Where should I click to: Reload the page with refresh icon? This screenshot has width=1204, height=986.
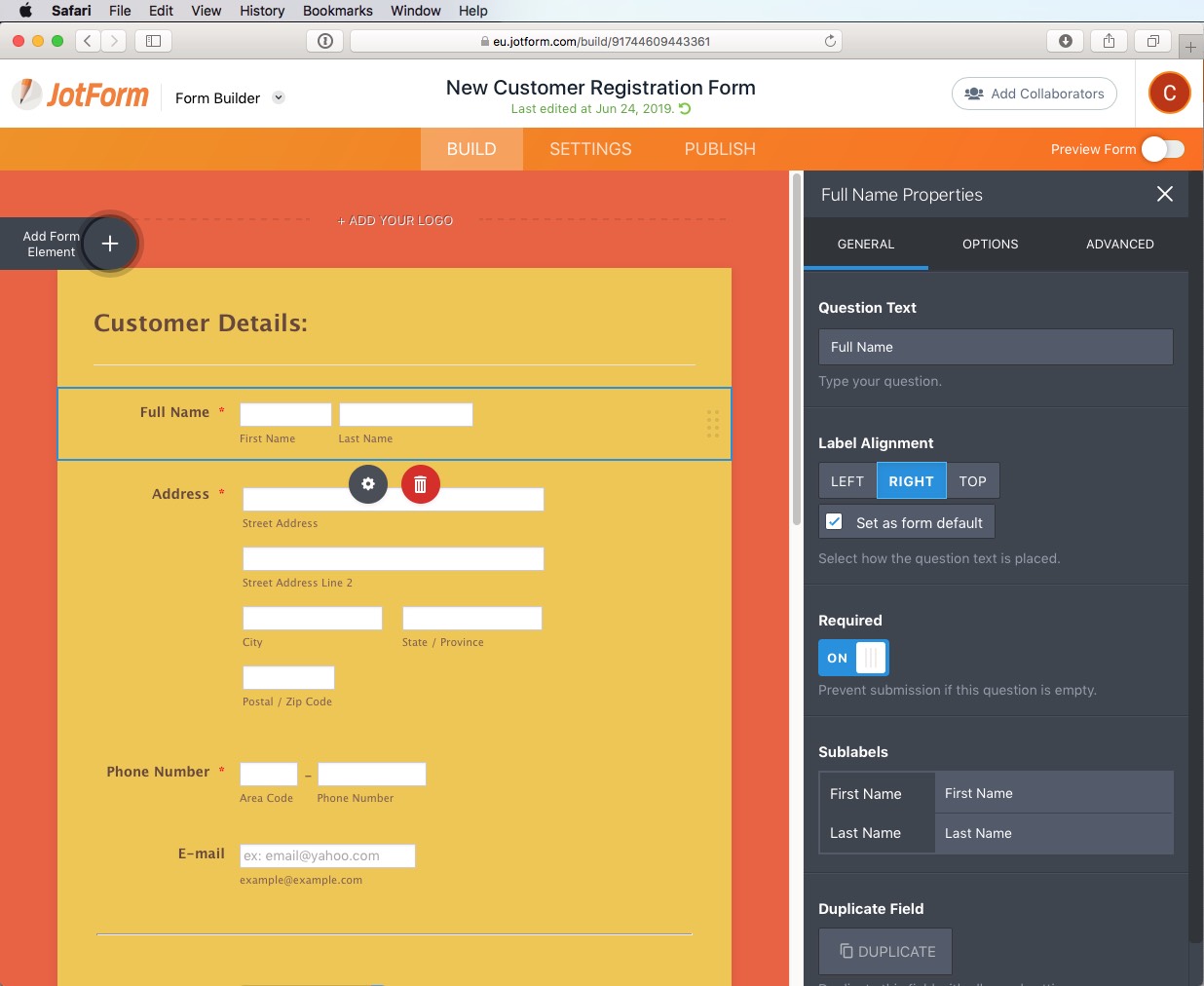point(830,41)
